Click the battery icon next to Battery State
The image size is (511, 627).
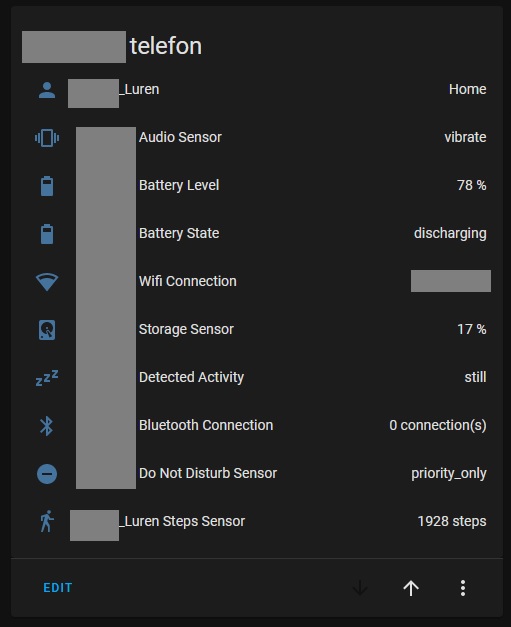click(47, 234)
